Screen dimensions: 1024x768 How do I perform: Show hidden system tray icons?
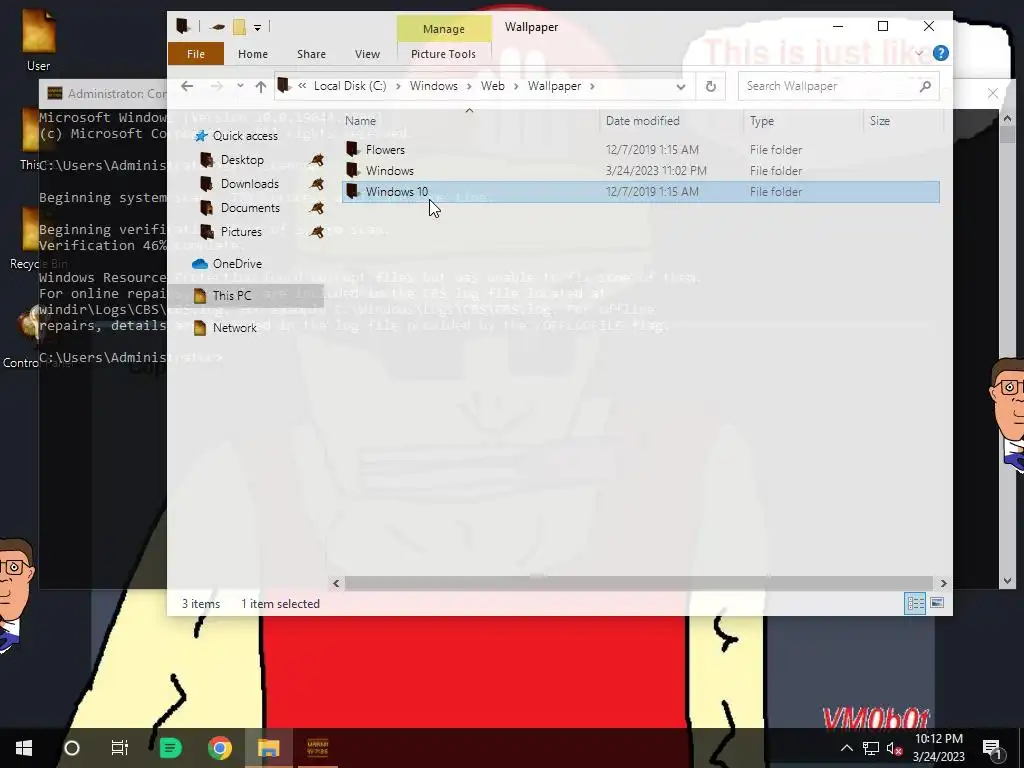coord(846,748)
